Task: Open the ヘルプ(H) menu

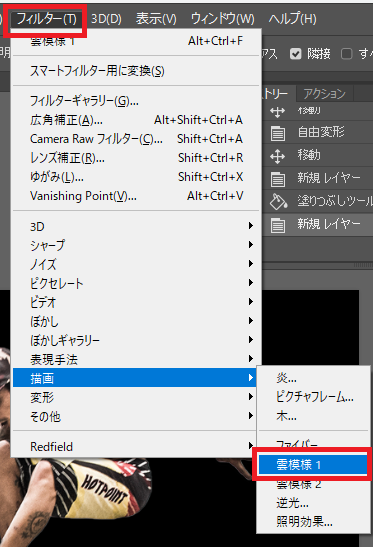Action: tap(292, 19)
